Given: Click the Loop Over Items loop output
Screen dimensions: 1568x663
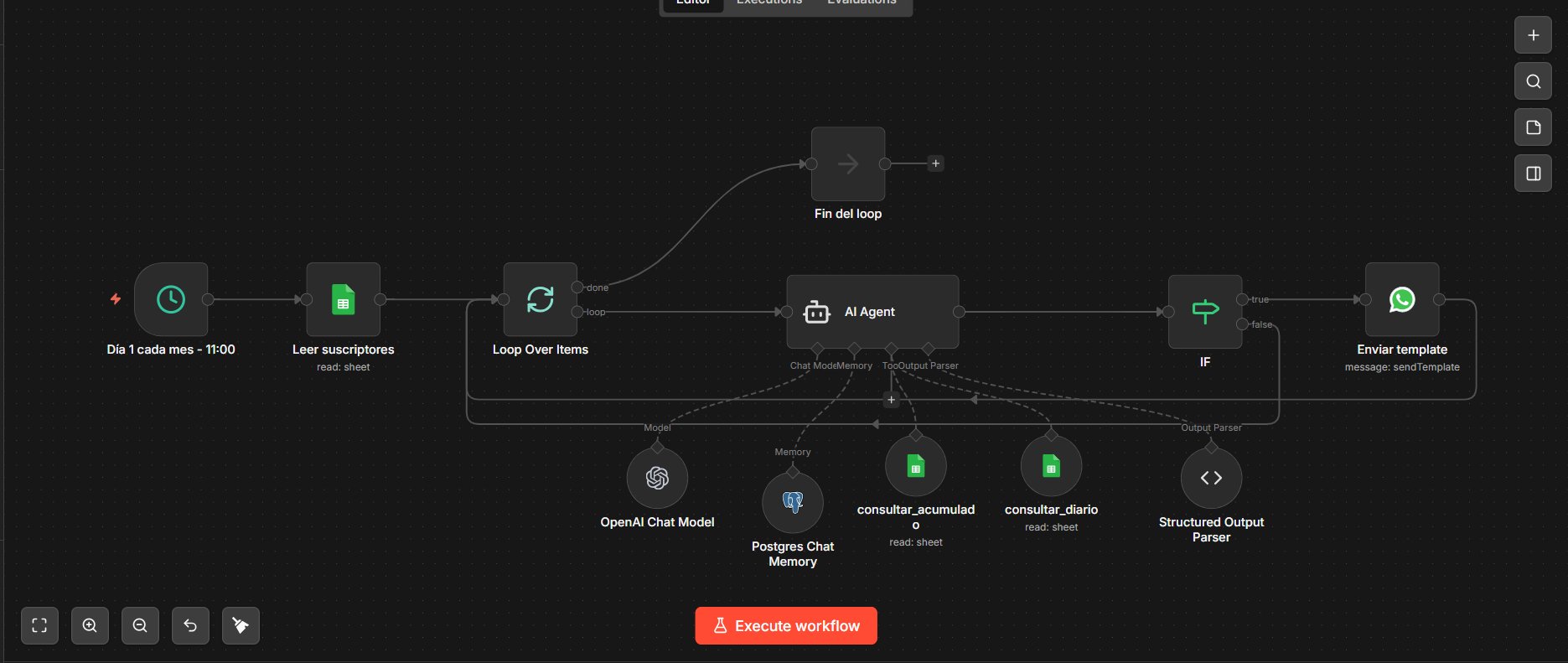Looking at the screenshot, I should click(577, 312).
